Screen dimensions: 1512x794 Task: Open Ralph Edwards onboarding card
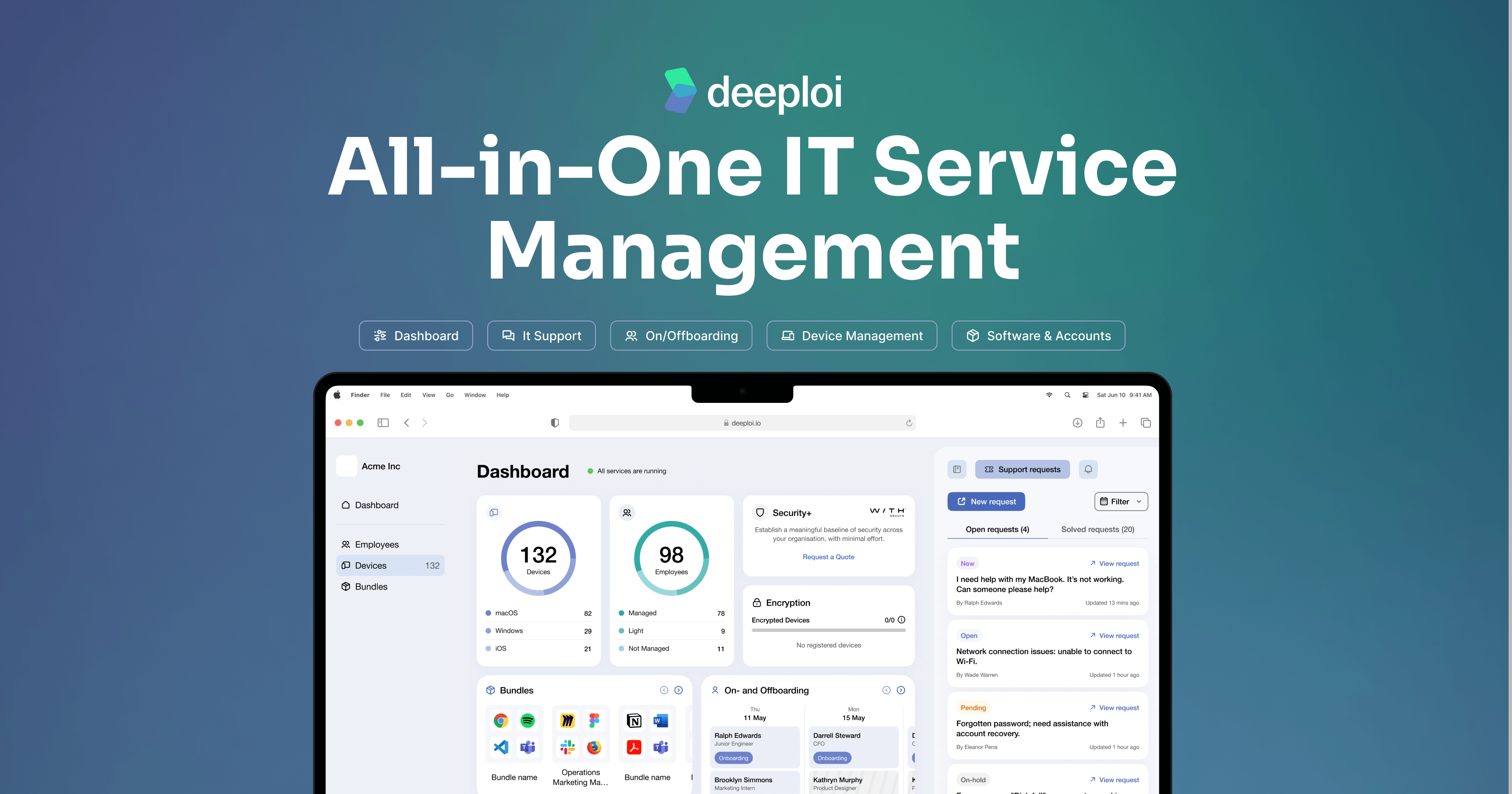point(755,747)
